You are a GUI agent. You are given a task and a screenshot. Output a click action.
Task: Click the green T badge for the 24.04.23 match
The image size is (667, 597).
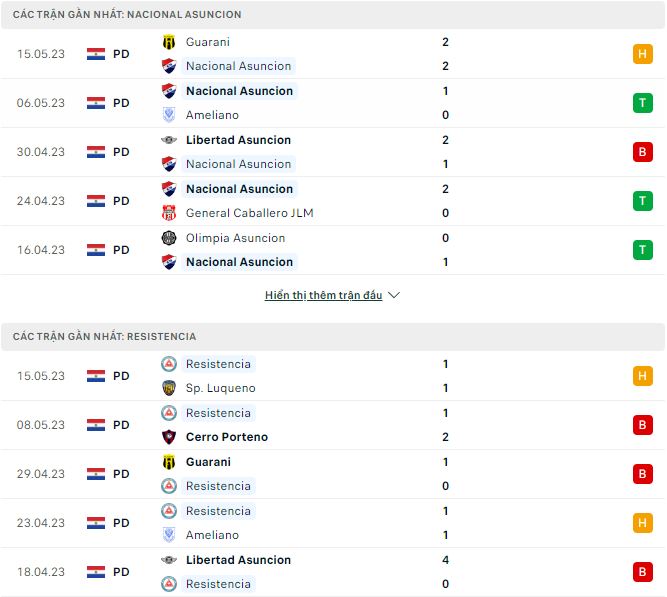click(642, 201)
